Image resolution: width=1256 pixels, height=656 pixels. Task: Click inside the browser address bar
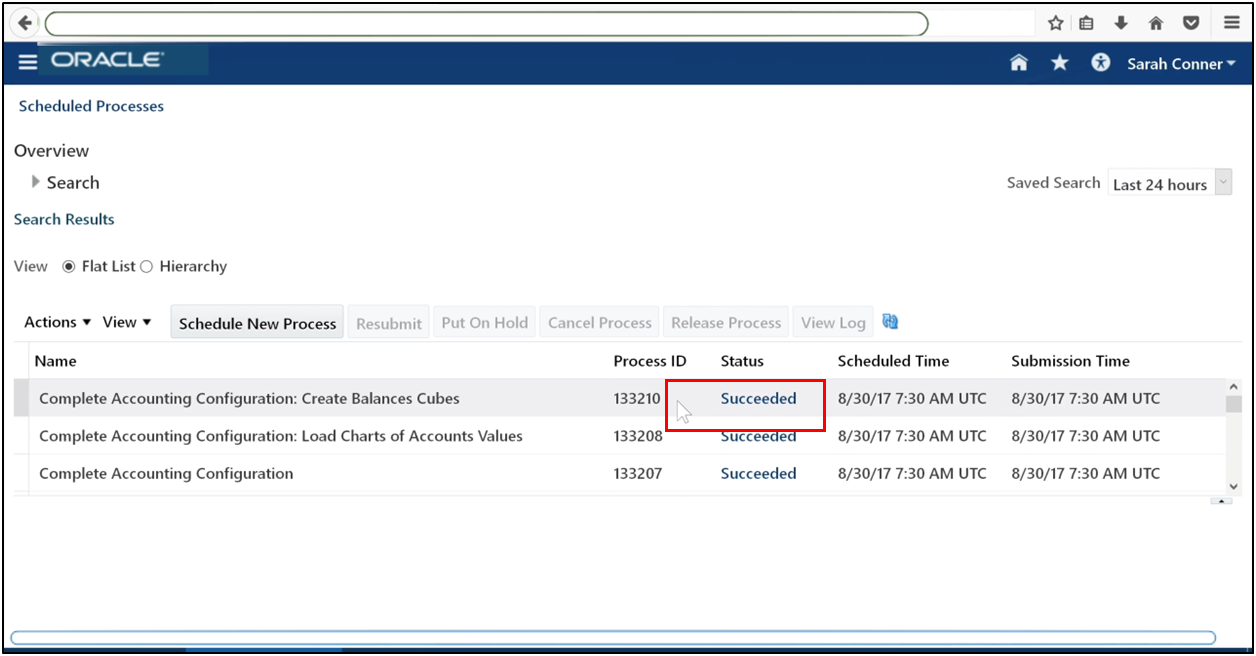[490, 22]
